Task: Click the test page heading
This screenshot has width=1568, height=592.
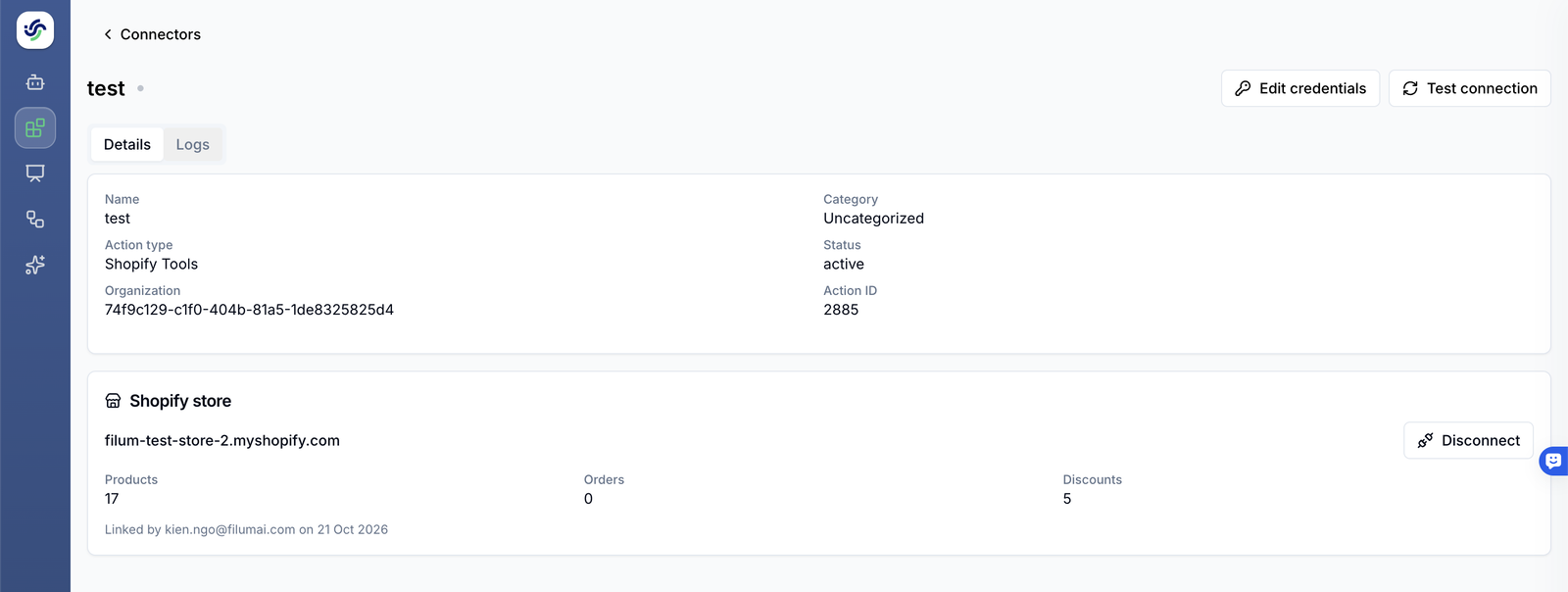Action: point(106,88)
